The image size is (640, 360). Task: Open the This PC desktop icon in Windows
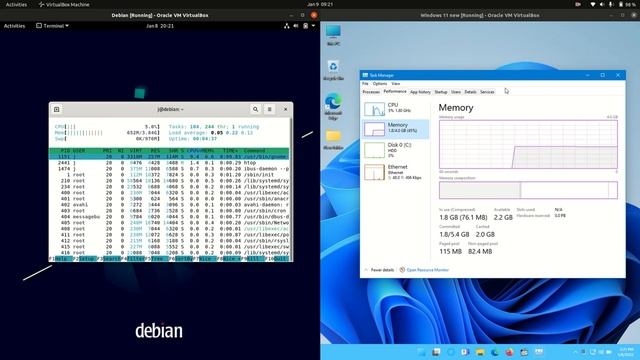[333, 35]
